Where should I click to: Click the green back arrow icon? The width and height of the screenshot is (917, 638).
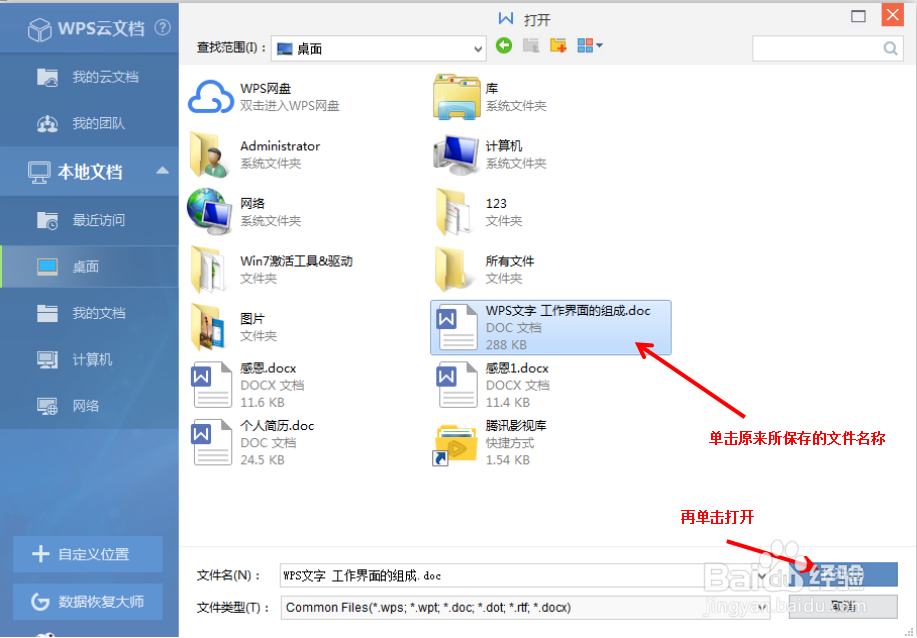(x=504, y=45)
